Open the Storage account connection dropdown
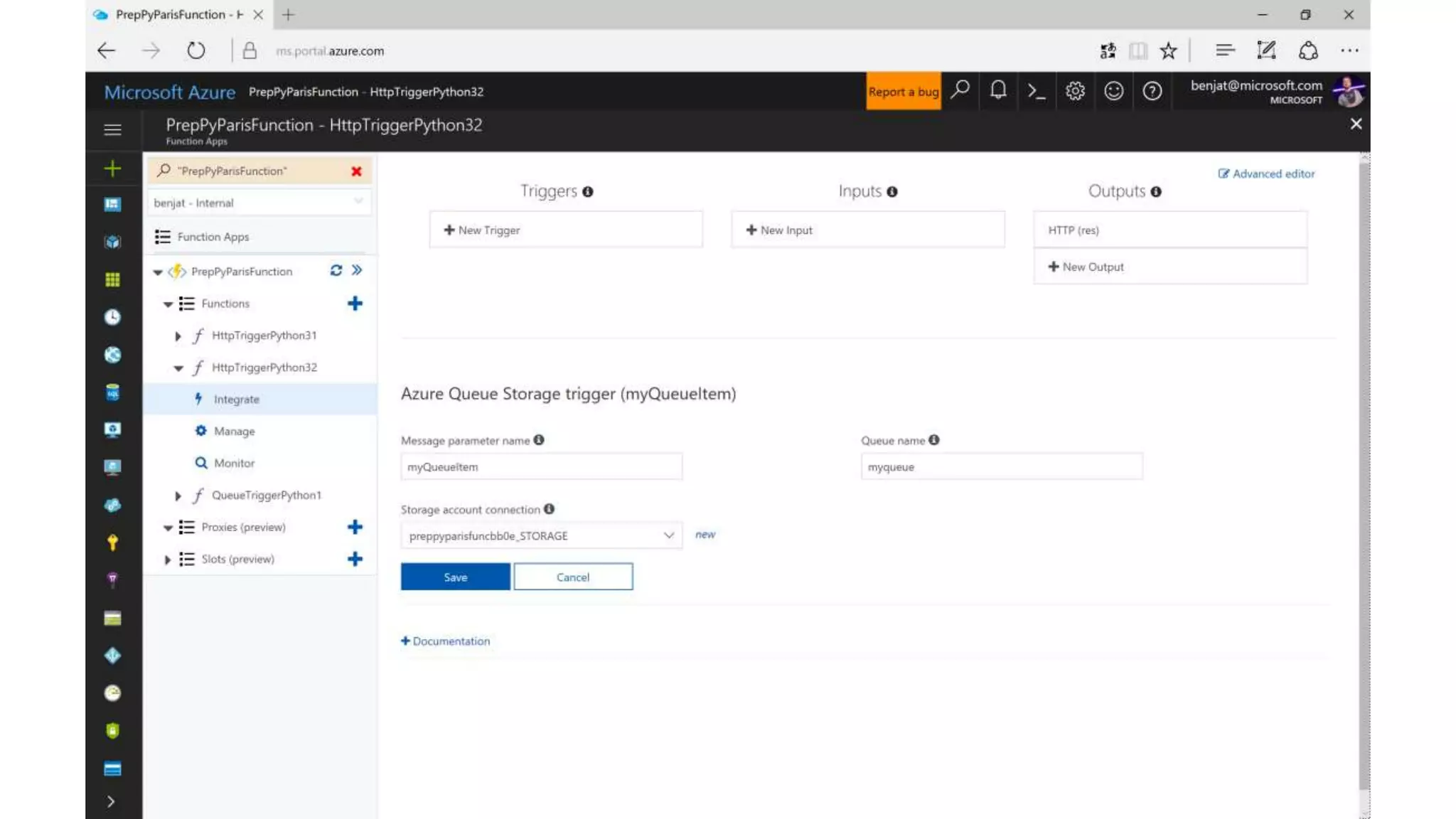Viewport: 1456px width, 819px height. click(541, 535)
